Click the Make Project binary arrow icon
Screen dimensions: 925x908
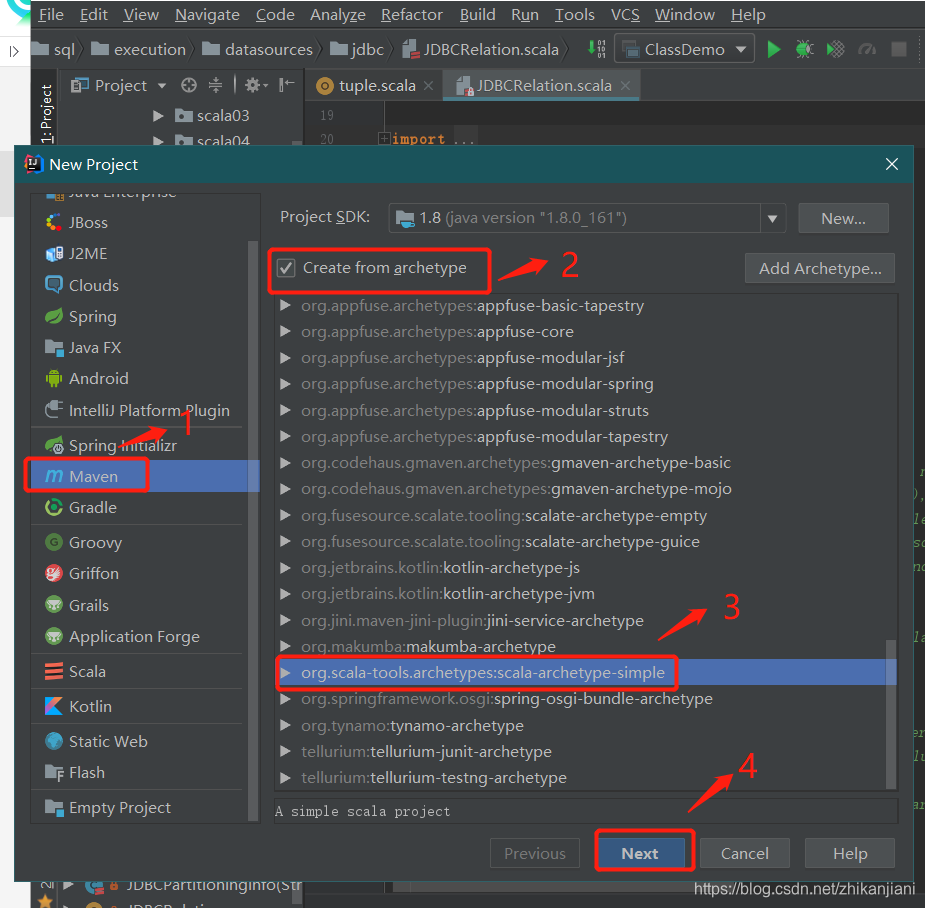[x=596, y=49]
